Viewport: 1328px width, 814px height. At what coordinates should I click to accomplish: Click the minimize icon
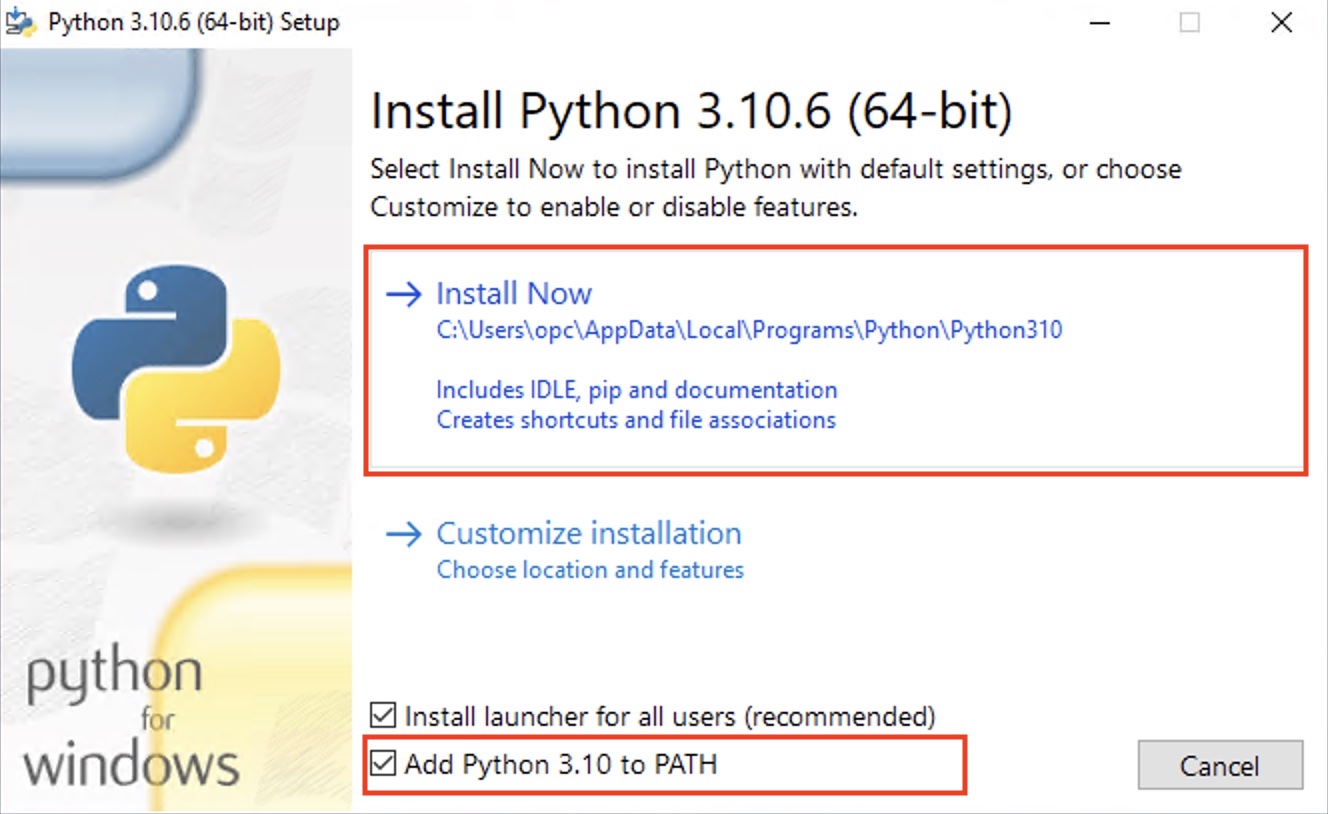tap(1098, 22)
